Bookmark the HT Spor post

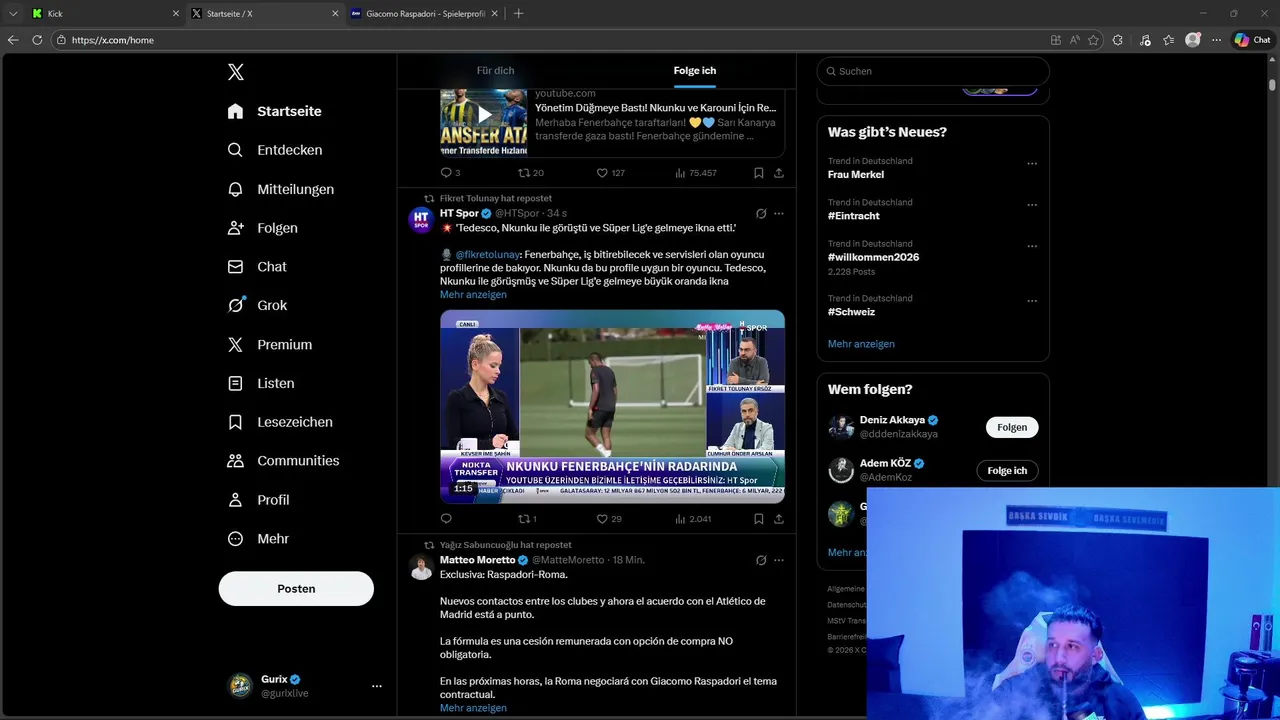tap(759, 519)
